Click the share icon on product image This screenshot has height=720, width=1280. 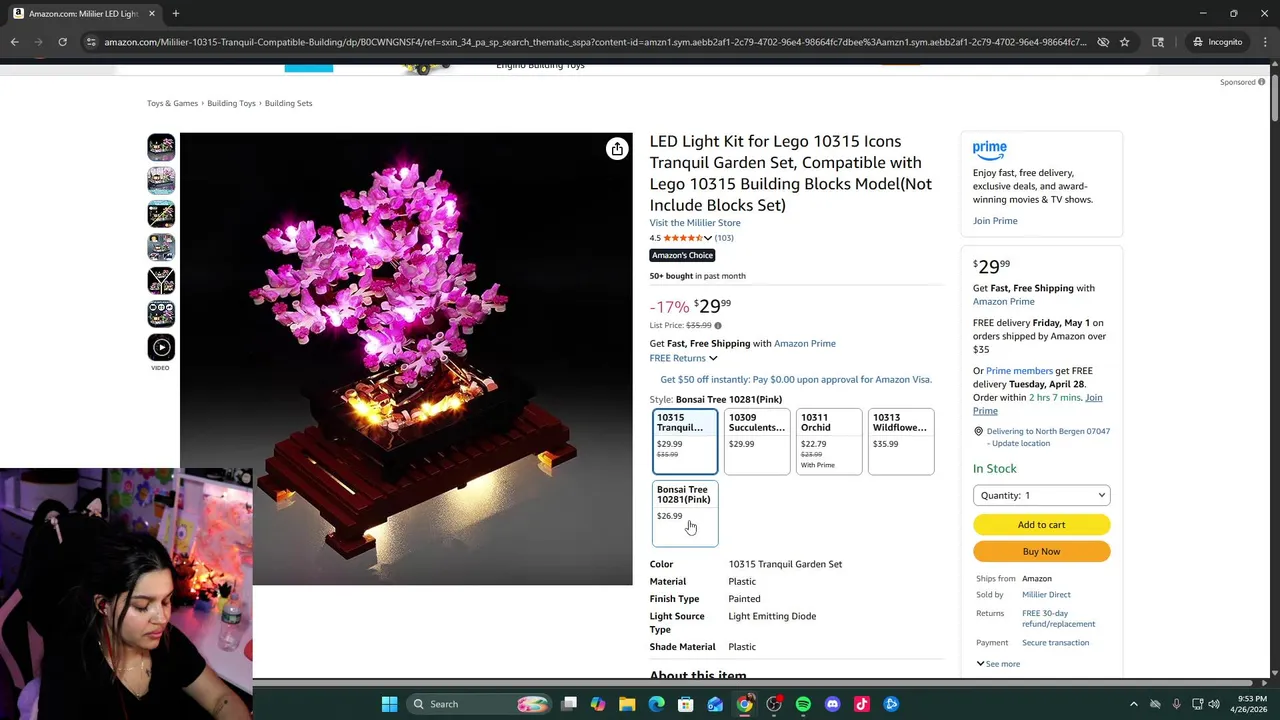pyautogui.click(x=617, y=149)
